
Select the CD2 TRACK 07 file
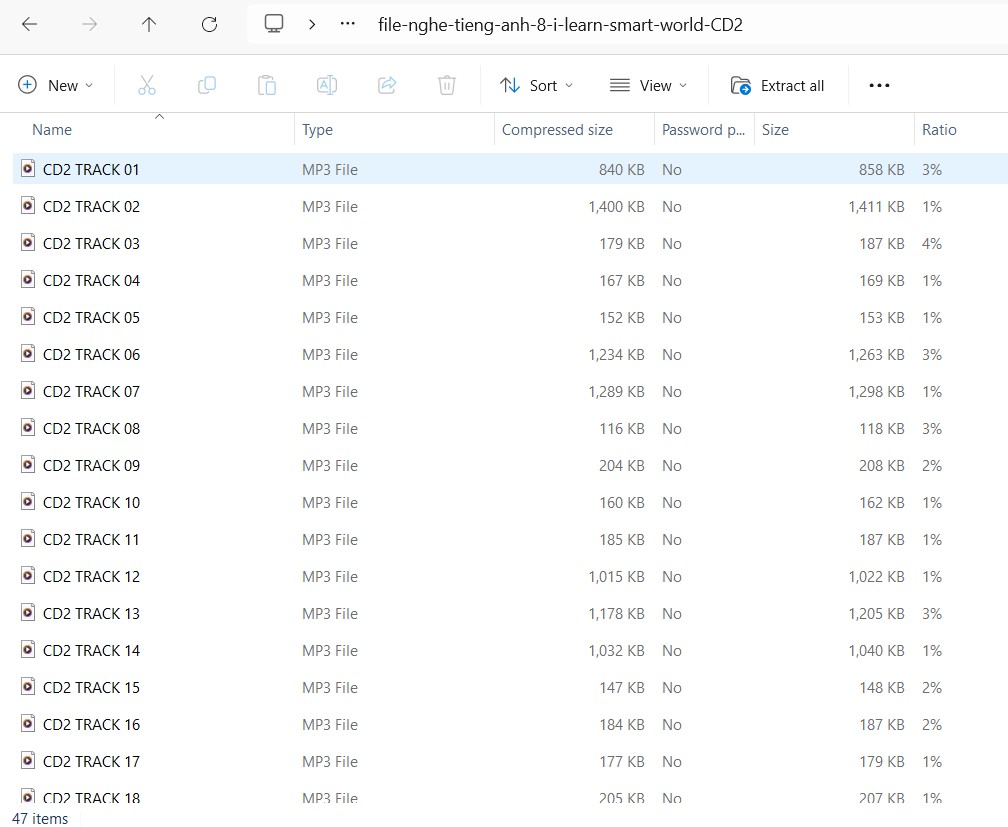pos(91,391)
